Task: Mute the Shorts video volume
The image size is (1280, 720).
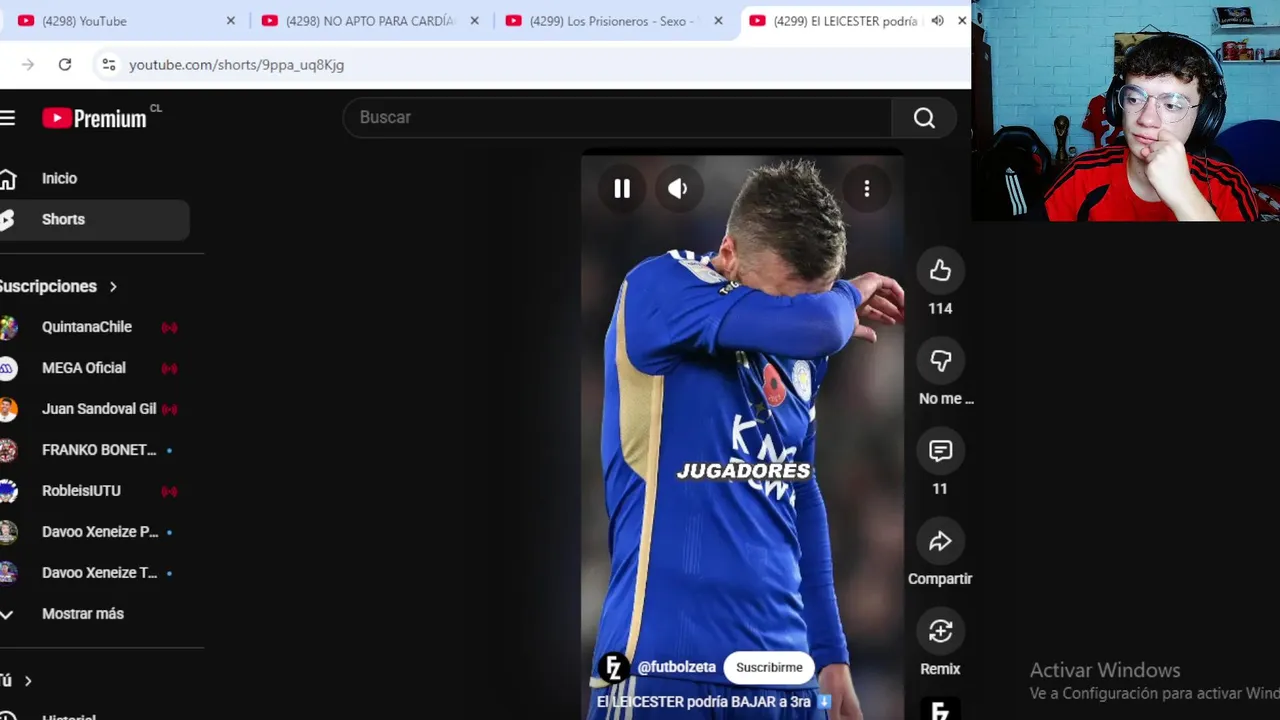Action: 678,189
